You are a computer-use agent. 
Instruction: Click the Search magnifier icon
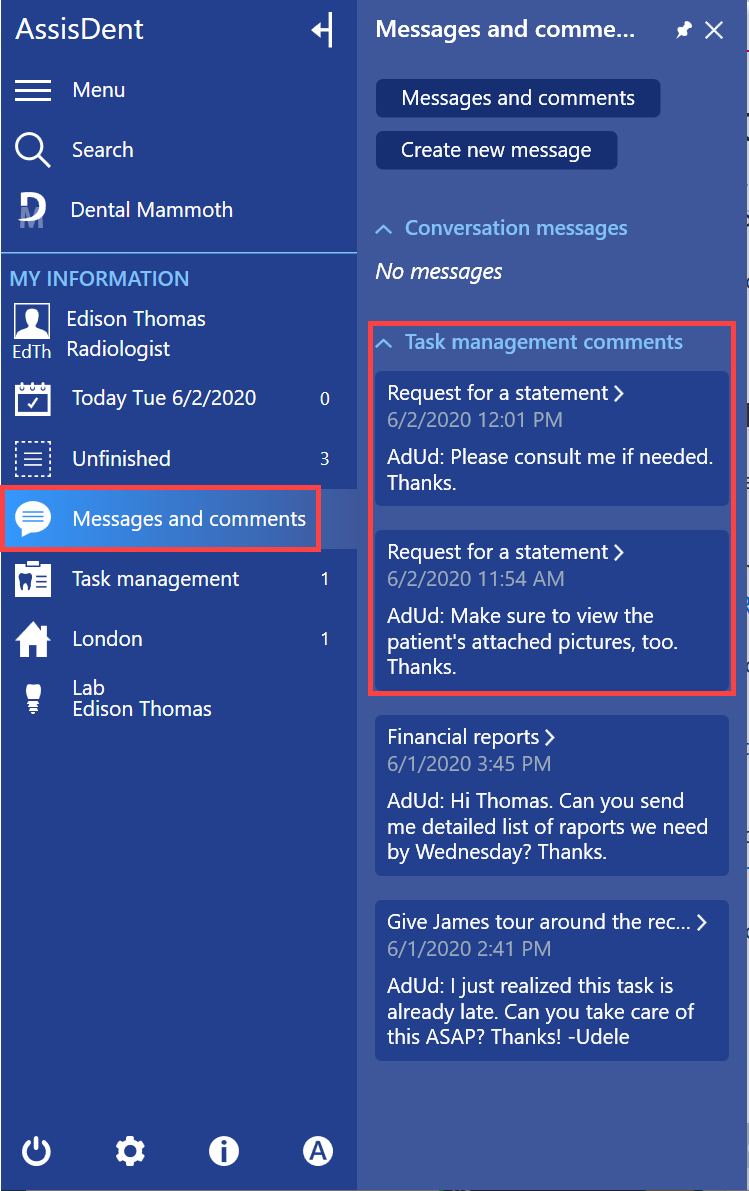pos(33,150)
